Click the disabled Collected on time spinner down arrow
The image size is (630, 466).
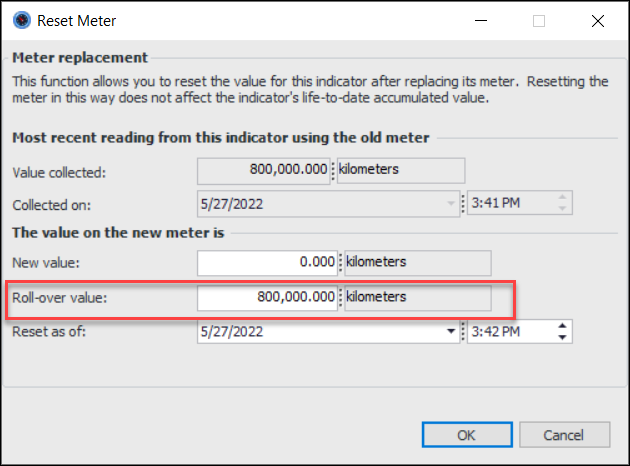tap(562, 208)
